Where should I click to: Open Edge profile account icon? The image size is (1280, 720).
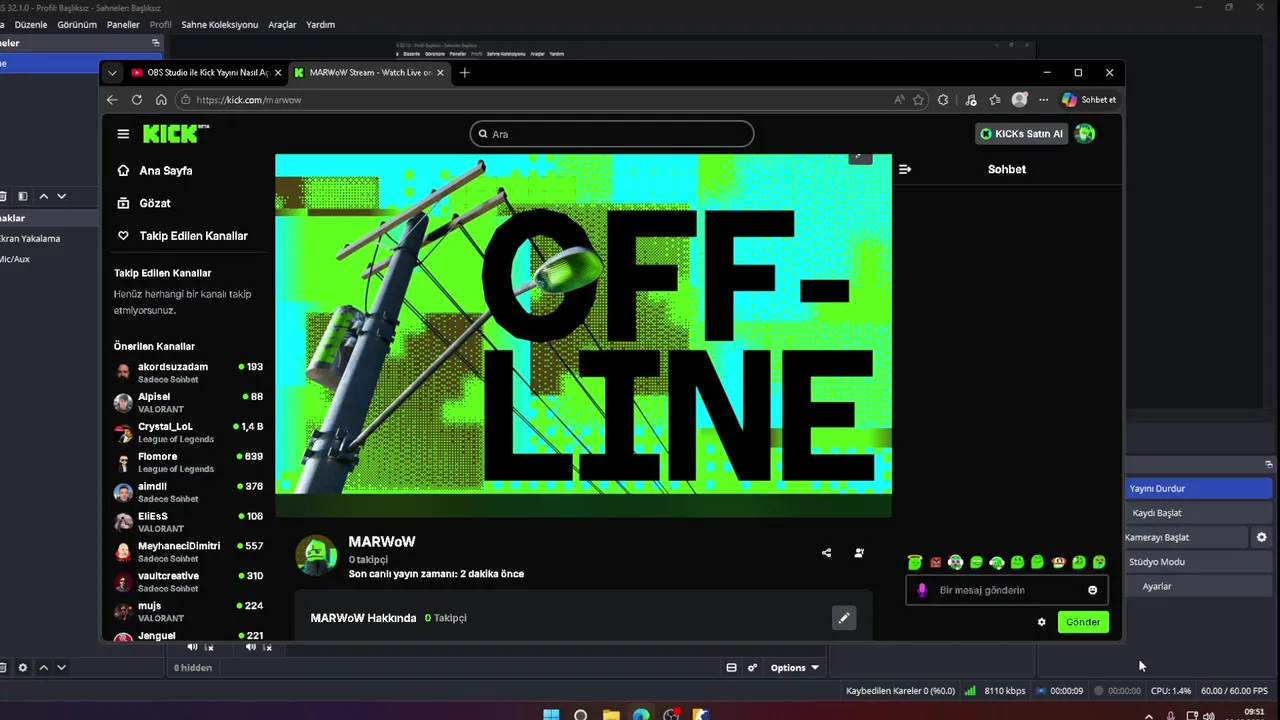tap(1019, 100)
